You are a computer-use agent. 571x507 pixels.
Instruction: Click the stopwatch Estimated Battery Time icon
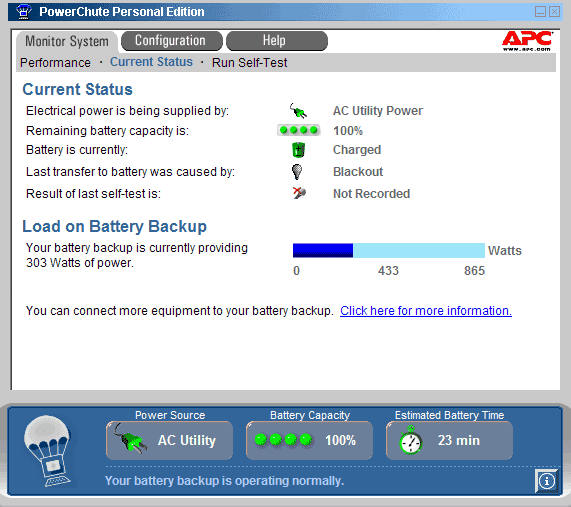coord(410,440)
